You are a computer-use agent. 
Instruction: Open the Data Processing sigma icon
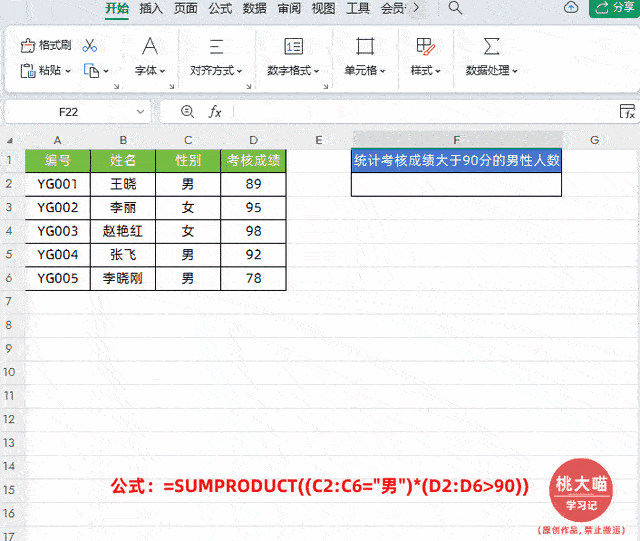491,46
